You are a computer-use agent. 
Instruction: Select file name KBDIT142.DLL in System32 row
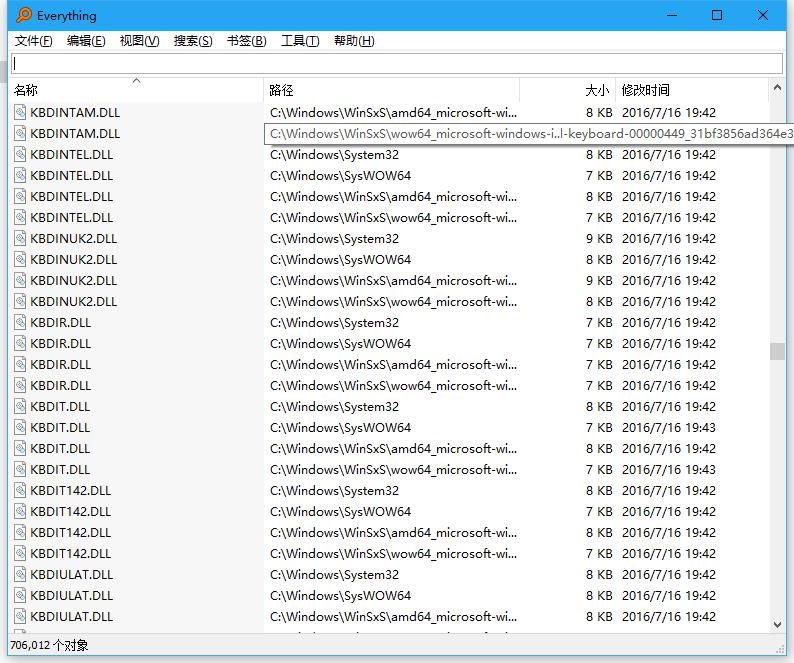(x=70, y=491)
